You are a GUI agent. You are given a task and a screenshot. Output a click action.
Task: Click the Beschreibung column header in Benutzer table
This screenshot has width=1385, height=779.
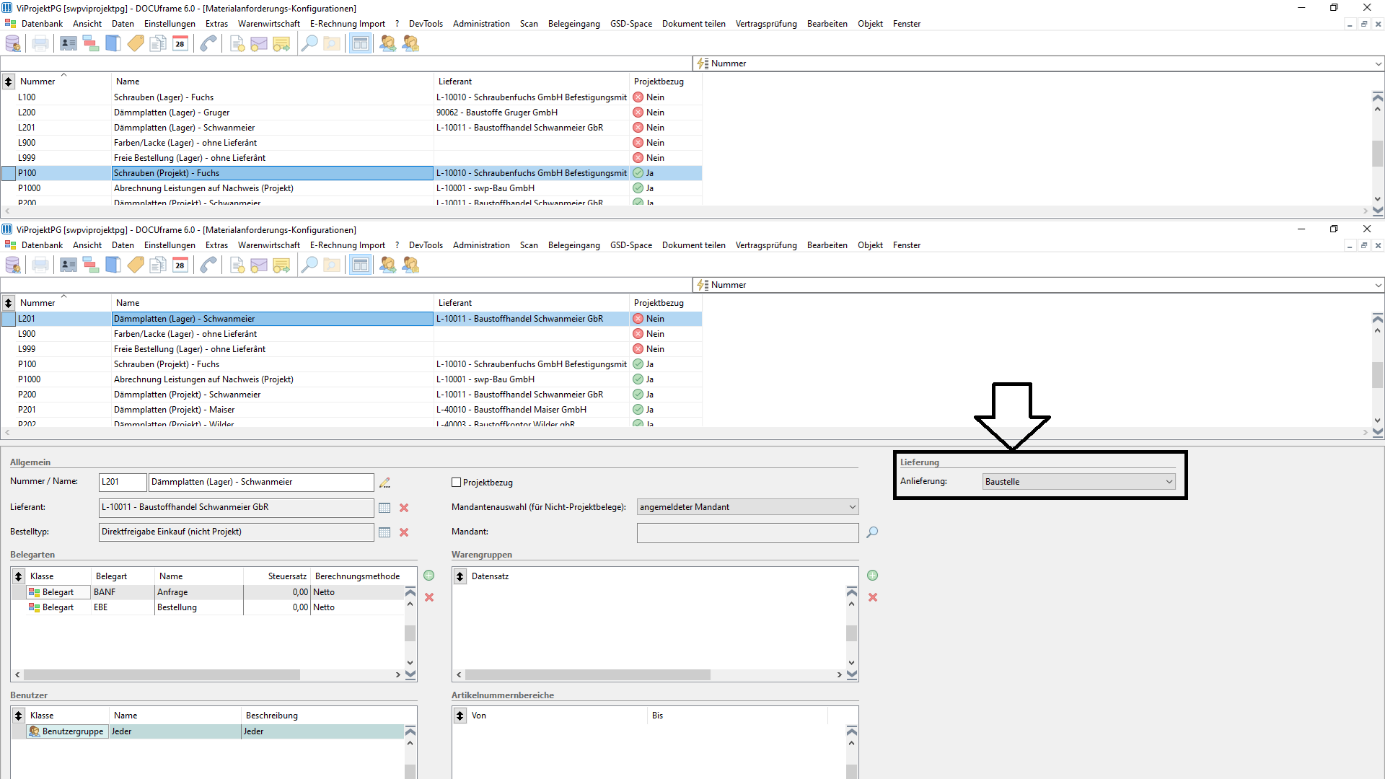[x=323, y=715]
